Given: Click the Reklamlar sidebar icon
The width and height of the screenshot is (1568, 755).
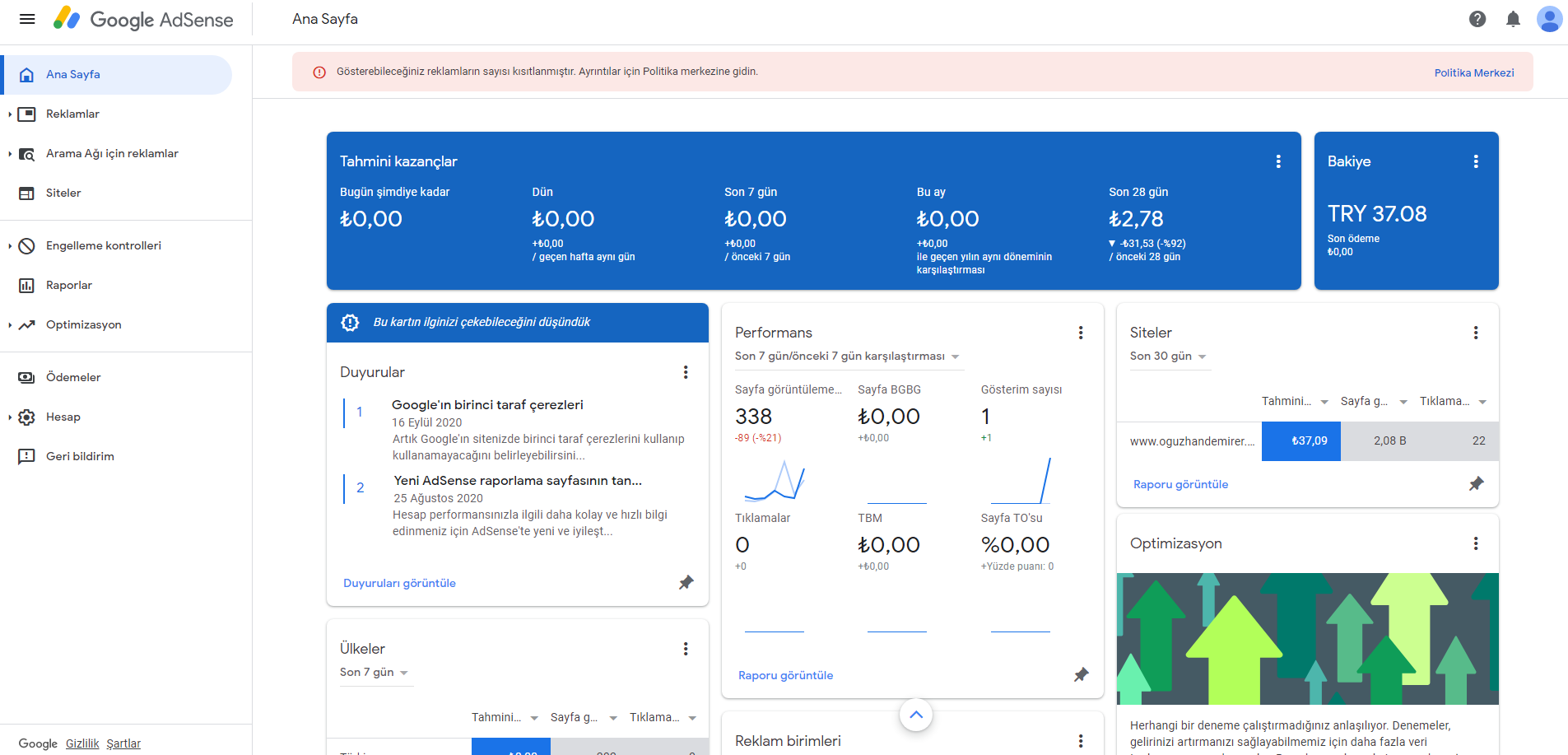Looking at the screenshot, I should (x=27, y=114).
